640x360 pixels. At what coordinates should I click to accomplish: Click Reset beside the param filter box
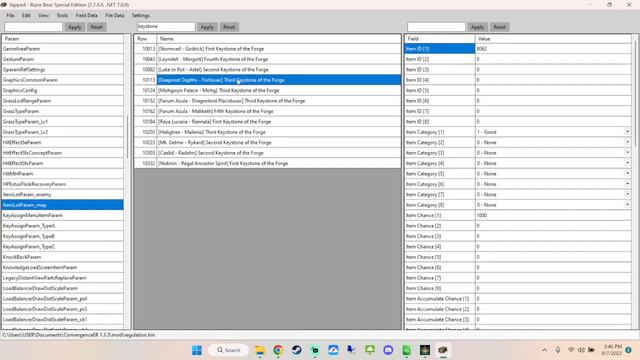click(96, 27)
